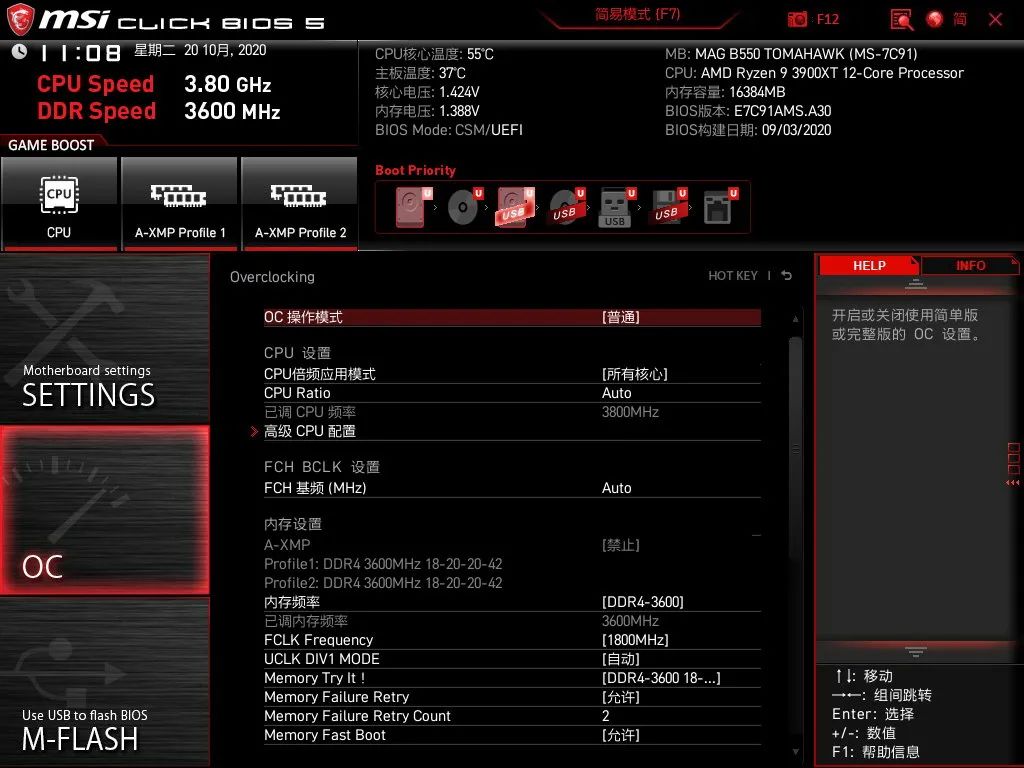The image size is (1024, 768).
Task: Select the CPU Game Boost icon
Action: 59,200
